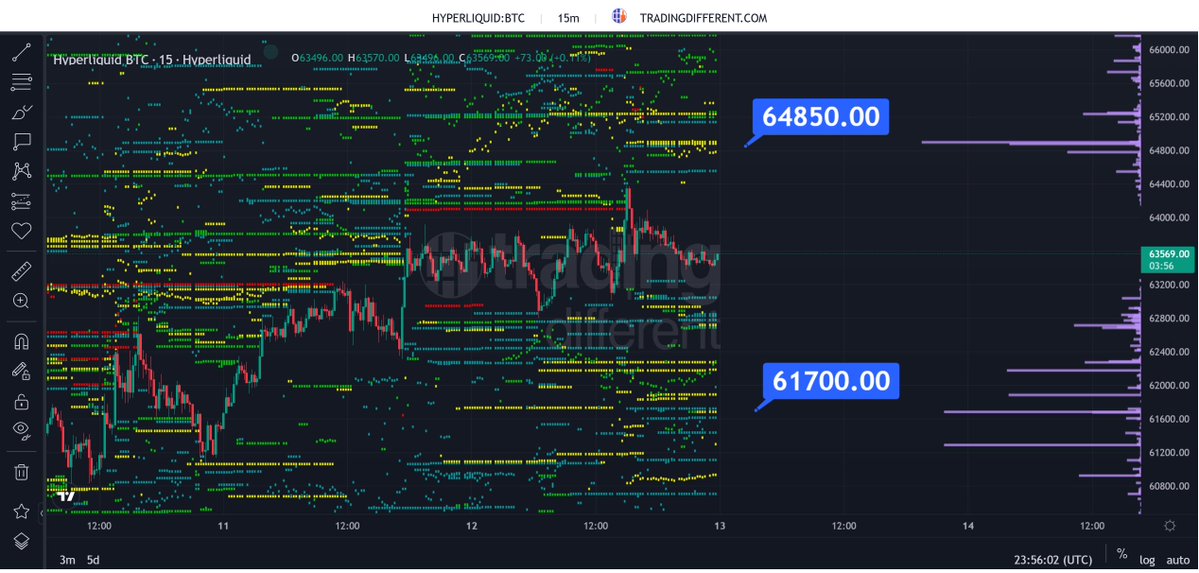Select the ruler measure tool
This screenshot has width=1199, height=573.
(x=21, y=270)
